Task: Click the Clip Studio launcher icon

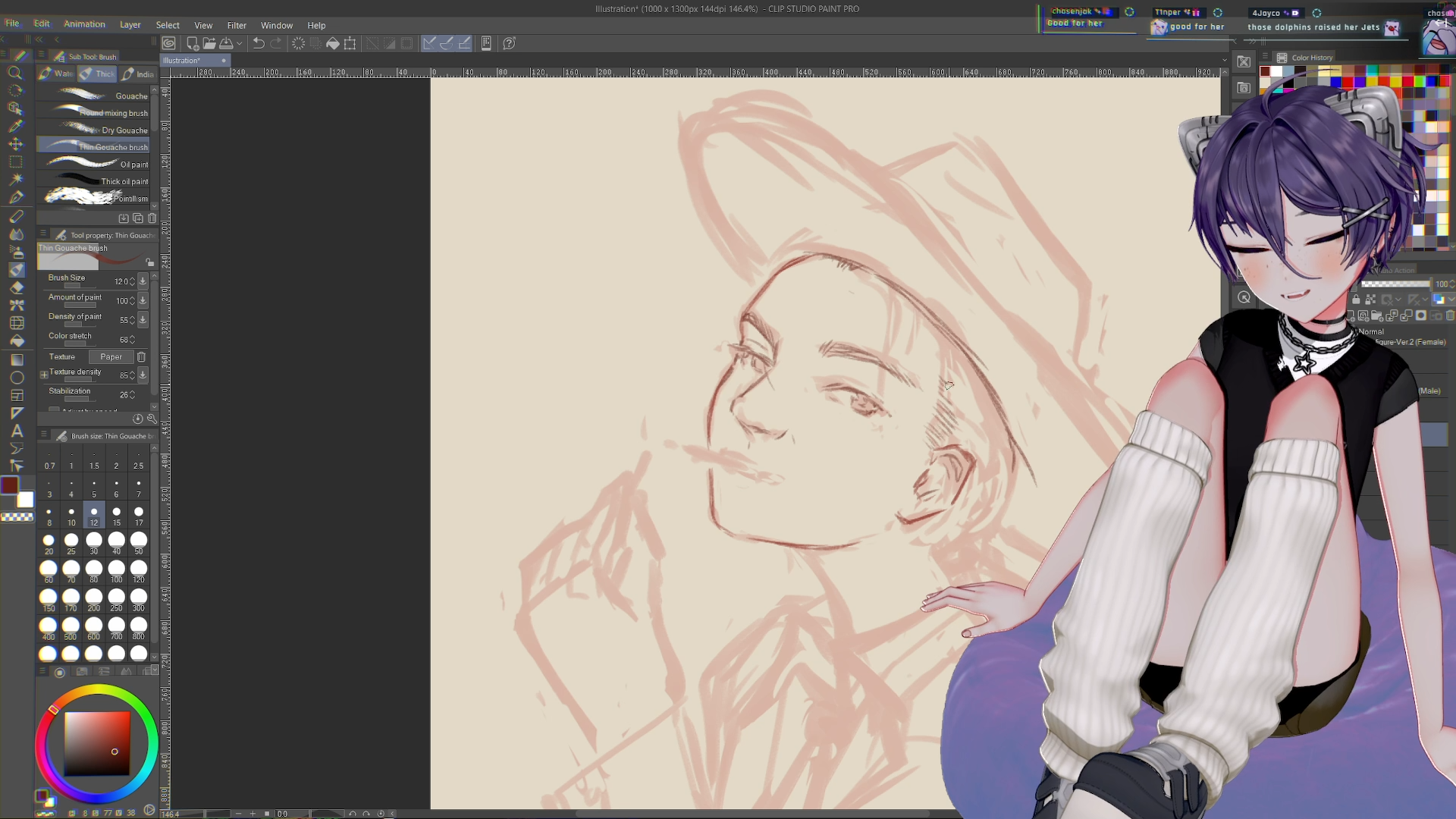Action: [169, 43]
